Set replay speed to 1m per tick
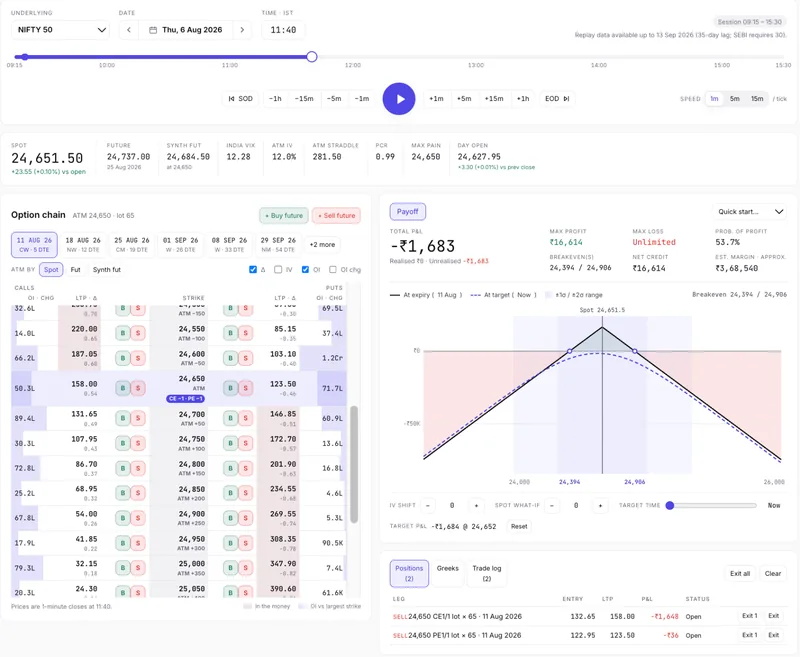The height and width of the screenshot is (657, 800). click(x=714, y=98)
